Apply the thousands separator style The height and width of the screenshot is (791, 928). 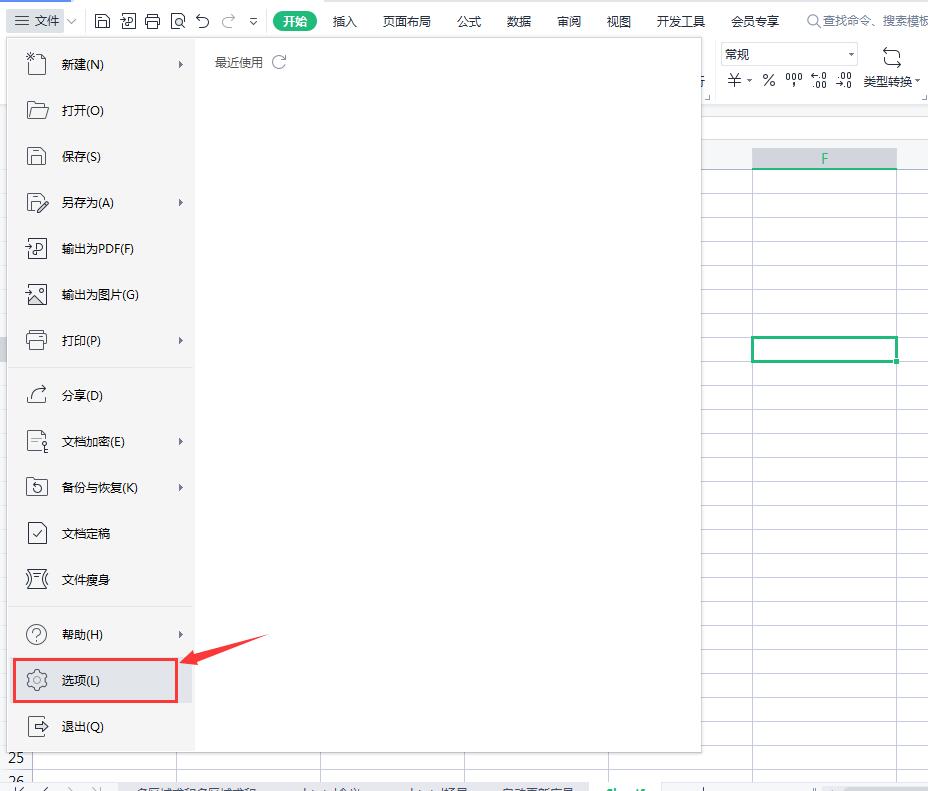[x=794, y=80]
